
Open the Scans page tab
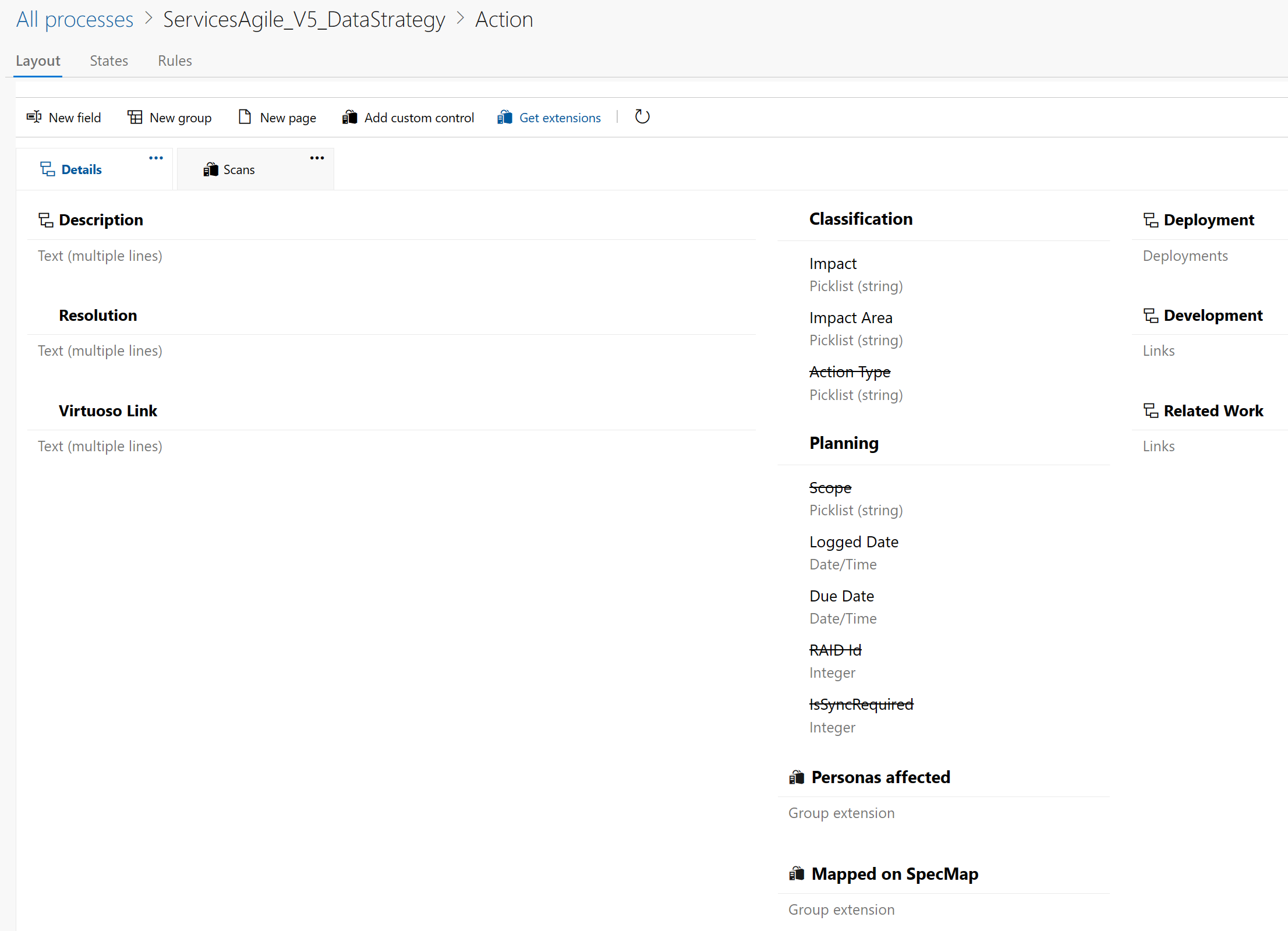pyautogui.click(x=239, y=169)
